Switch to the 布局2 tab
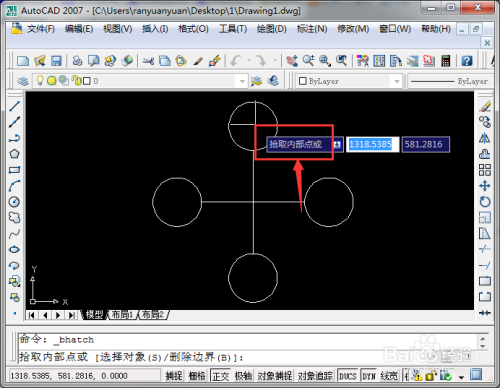 (x=153, y=315)
